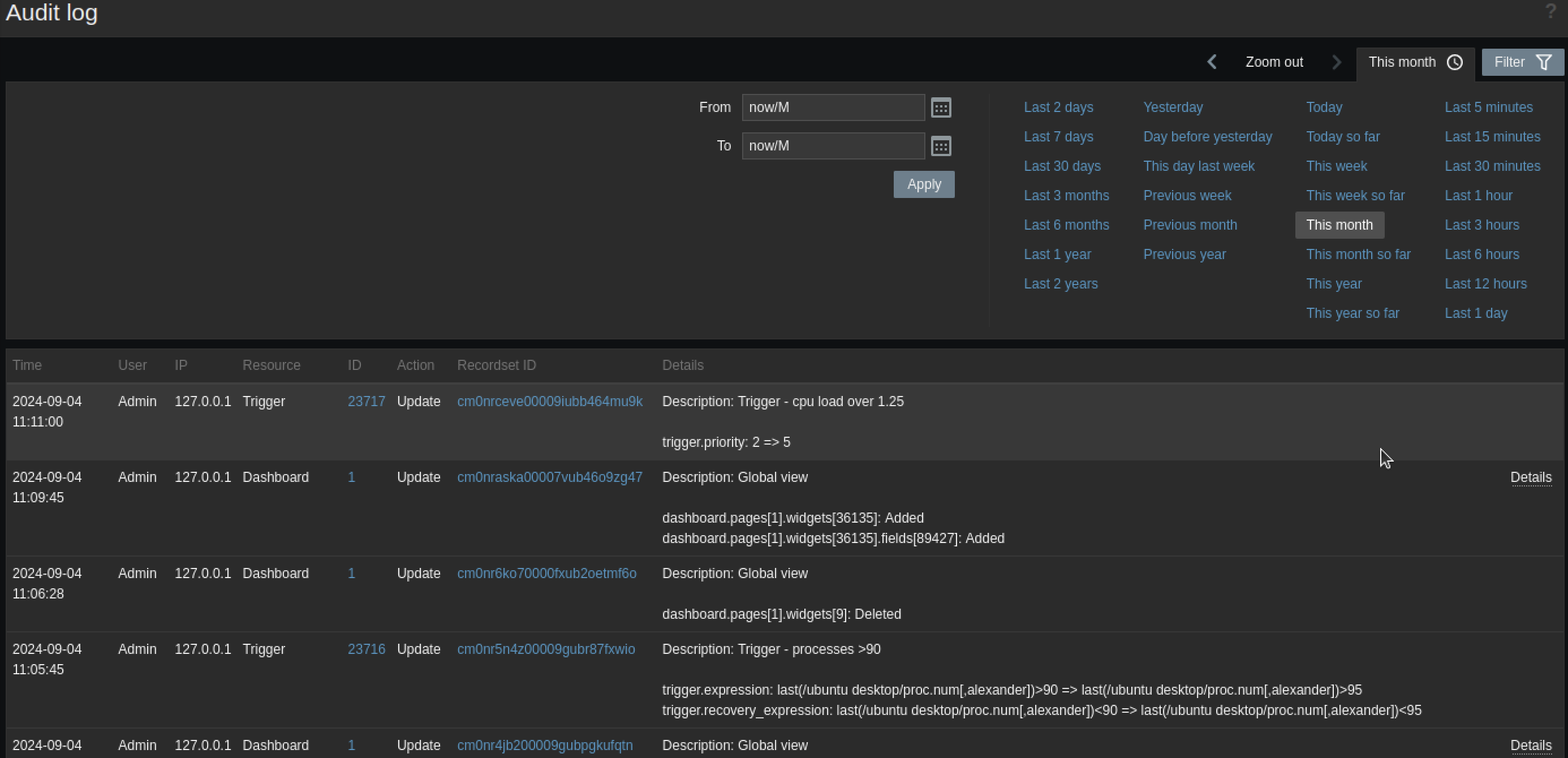Open help question mark icon
The width and height of the screenshot is (1568, 758).
point(1550,11)
